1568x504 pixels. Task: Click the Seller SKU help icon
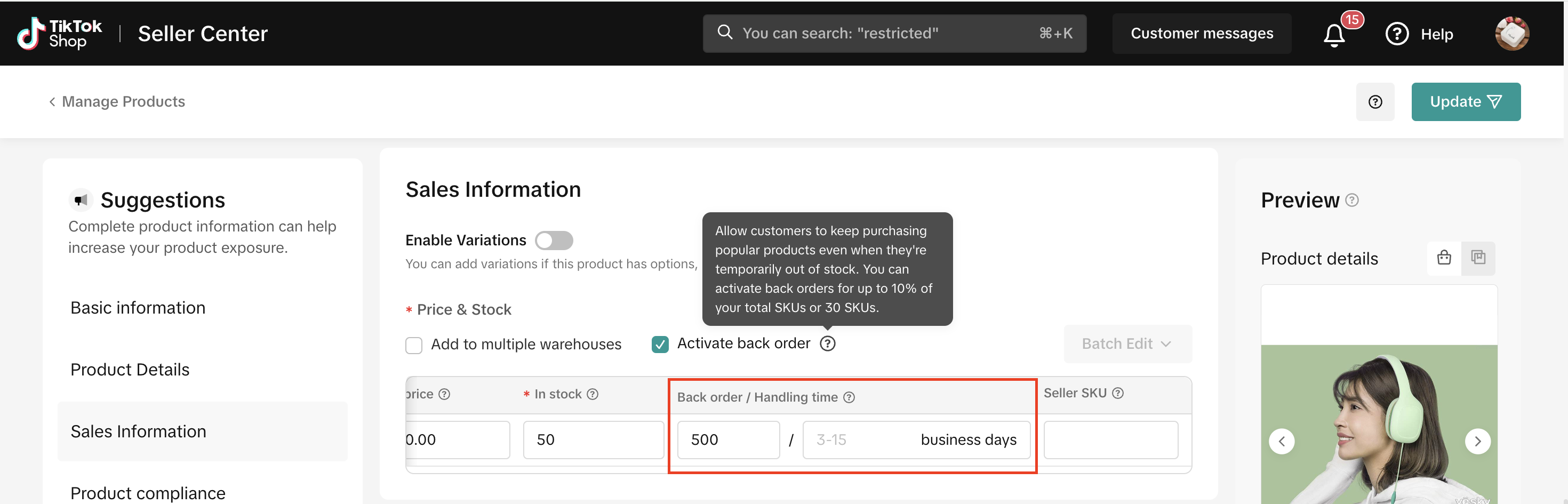pyautogui.click(x=1117, y=394)
